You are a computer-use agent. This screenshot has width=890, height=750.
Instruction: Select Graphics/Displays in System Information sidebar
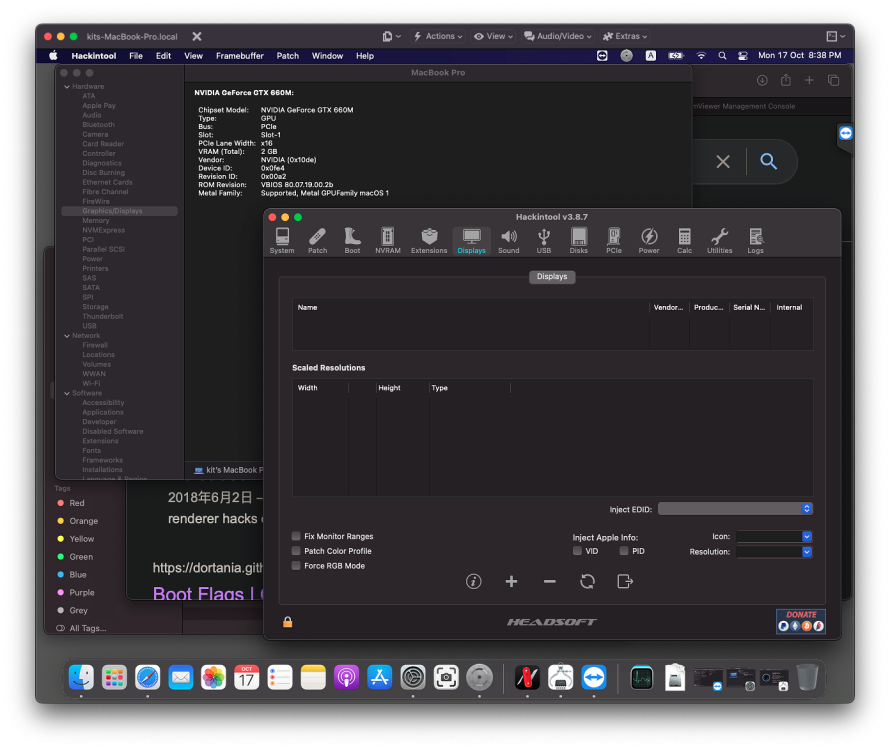tap(119, 211)
